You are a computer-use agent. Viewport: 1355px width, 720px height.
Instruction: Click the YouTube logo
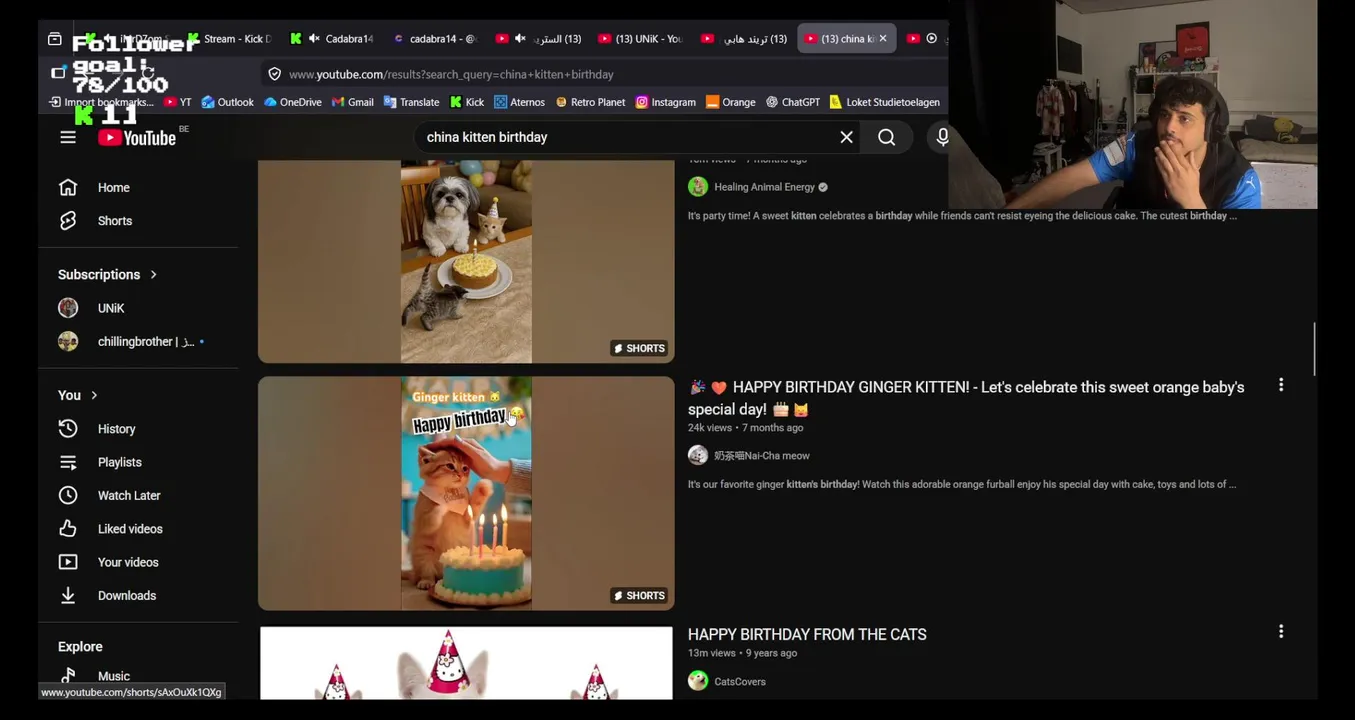(137, 138)
